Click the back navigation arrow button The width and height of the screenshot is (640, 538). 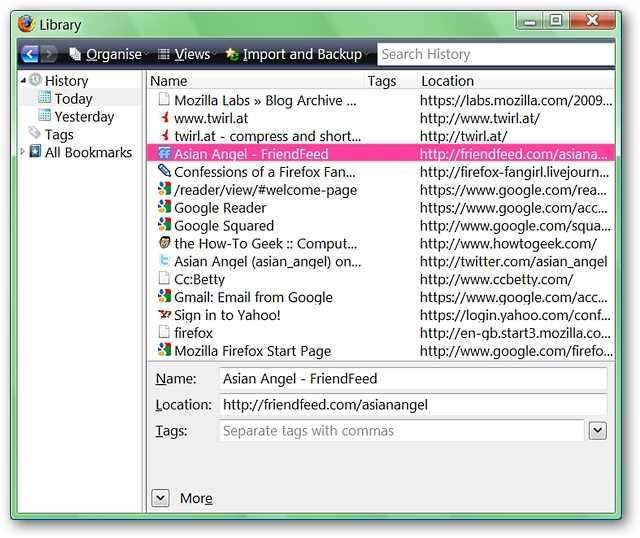pyautogui.click(x=29, y=54)
